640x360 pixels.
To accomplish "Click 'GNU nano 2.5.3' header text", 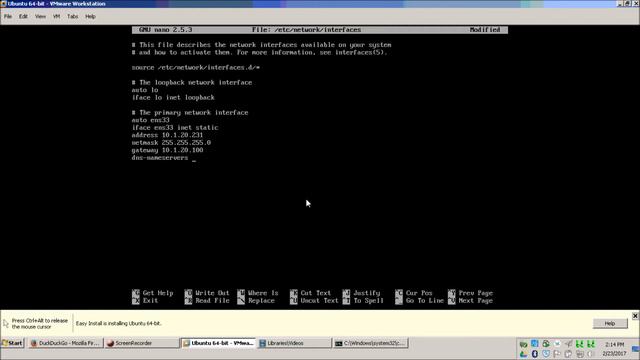I will [165, 30].
